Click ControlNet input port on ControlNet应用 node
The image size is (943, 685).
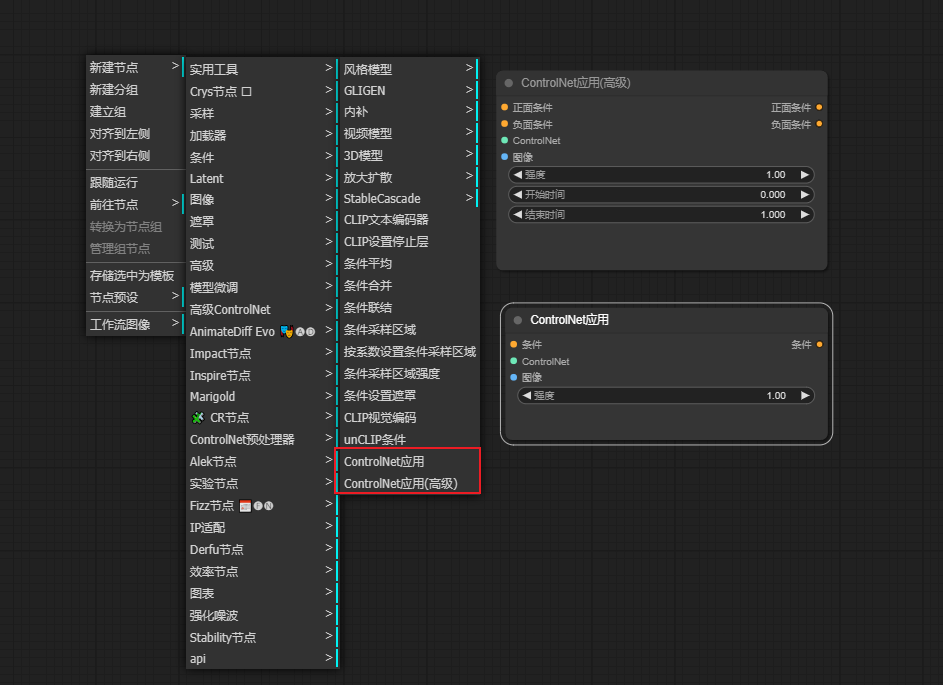pos(514,361)
